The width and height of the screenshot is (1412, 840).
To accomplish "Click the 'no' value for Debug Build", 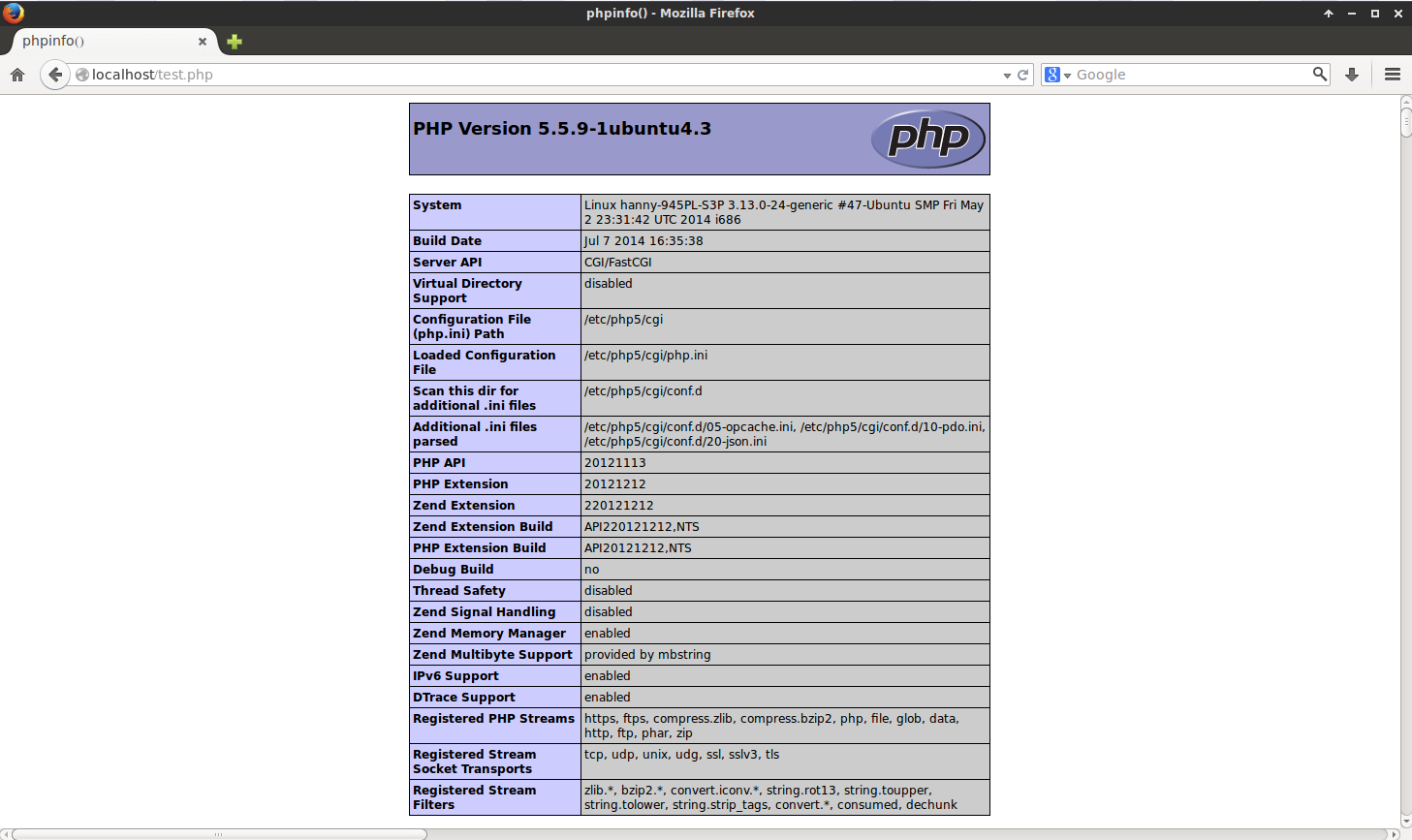I will [591, 570].
